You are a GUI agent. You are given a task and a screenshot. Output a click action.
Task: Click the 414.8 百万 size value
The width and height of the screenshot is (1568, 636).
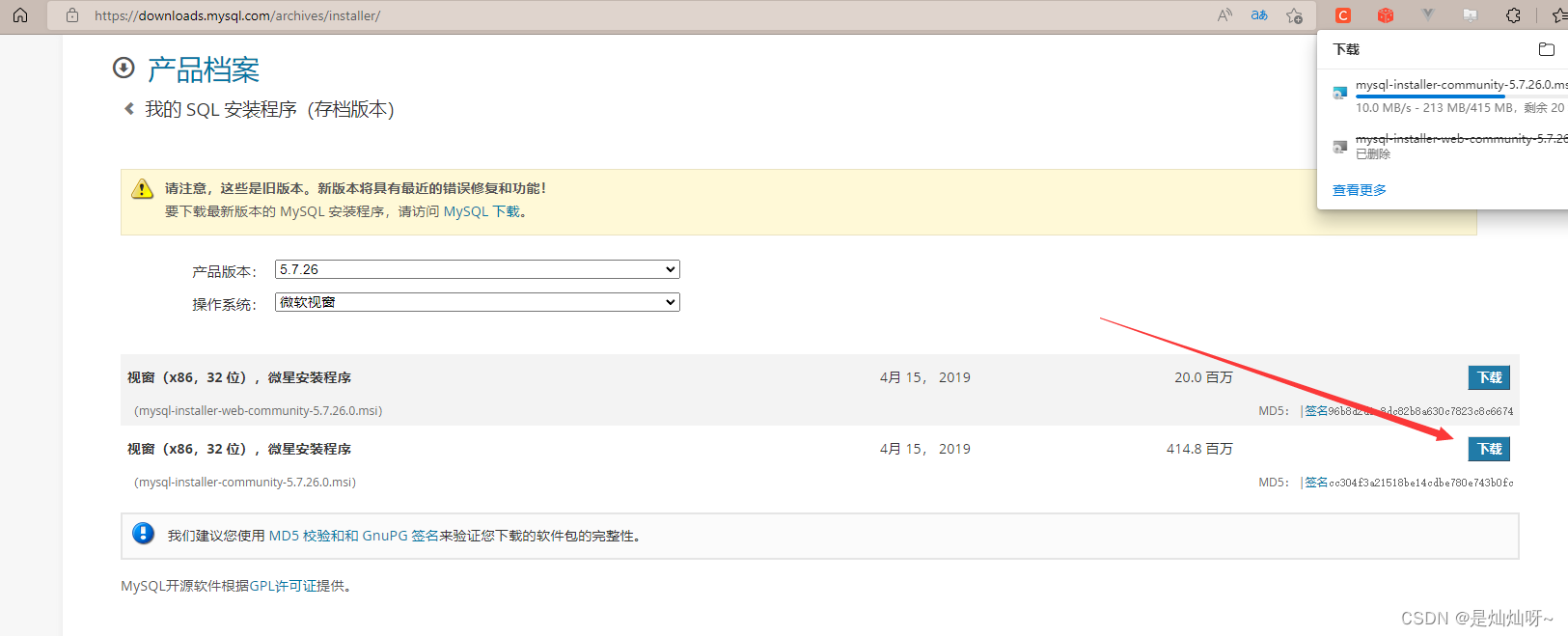pyautogui.click(x=1199, y=449)
